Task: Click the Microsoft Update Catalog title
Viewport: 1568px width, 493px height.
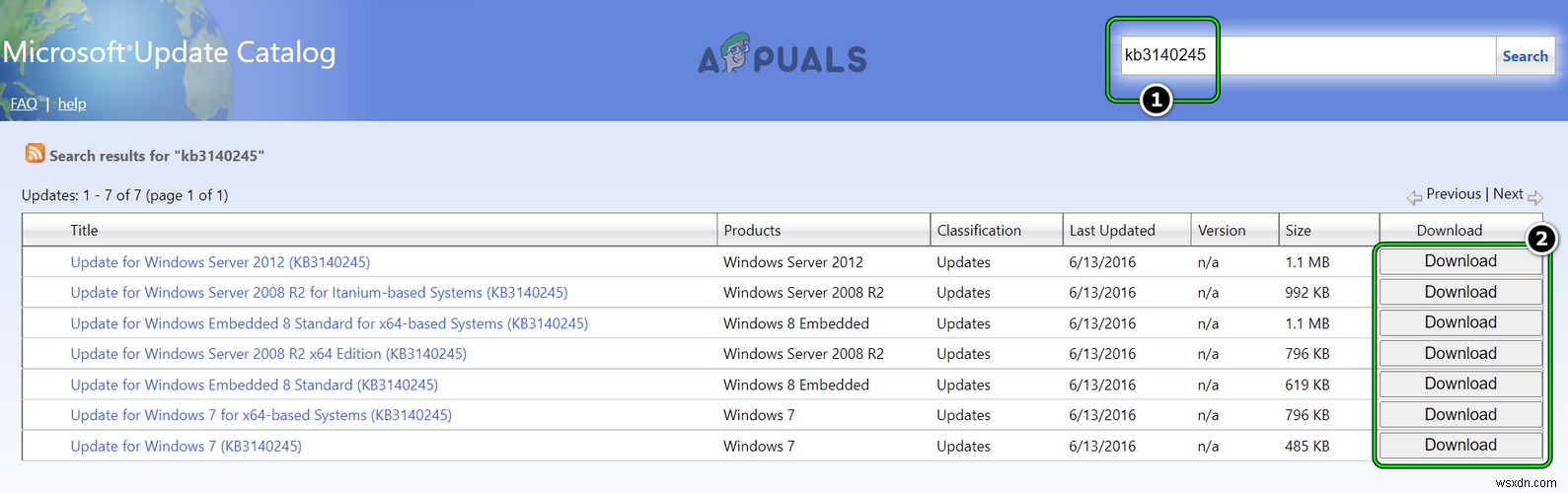Action: (169, 52)
